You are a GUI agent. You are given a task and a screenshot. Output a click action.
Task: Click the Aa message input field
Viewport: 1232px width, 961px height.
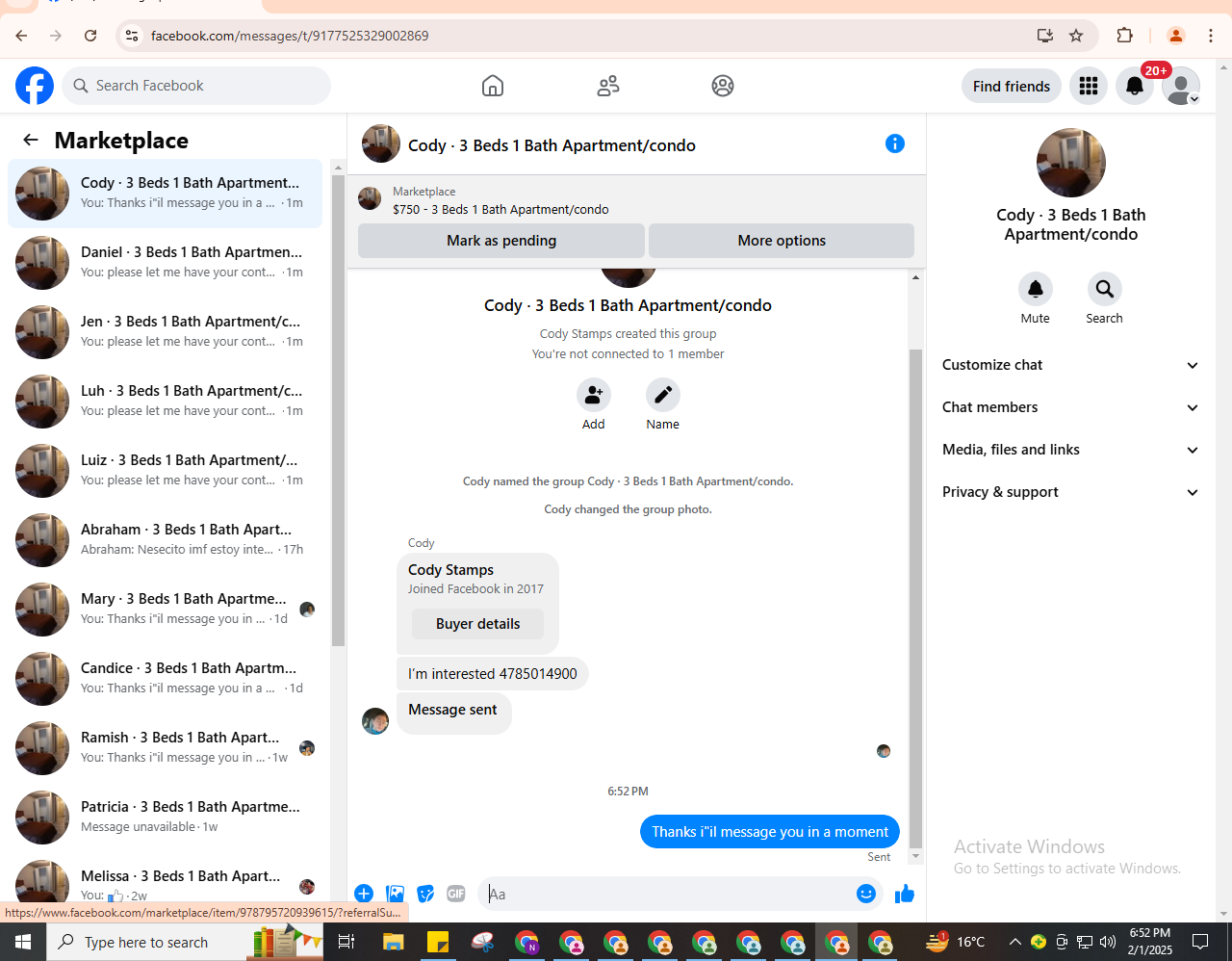pos(667,894)
